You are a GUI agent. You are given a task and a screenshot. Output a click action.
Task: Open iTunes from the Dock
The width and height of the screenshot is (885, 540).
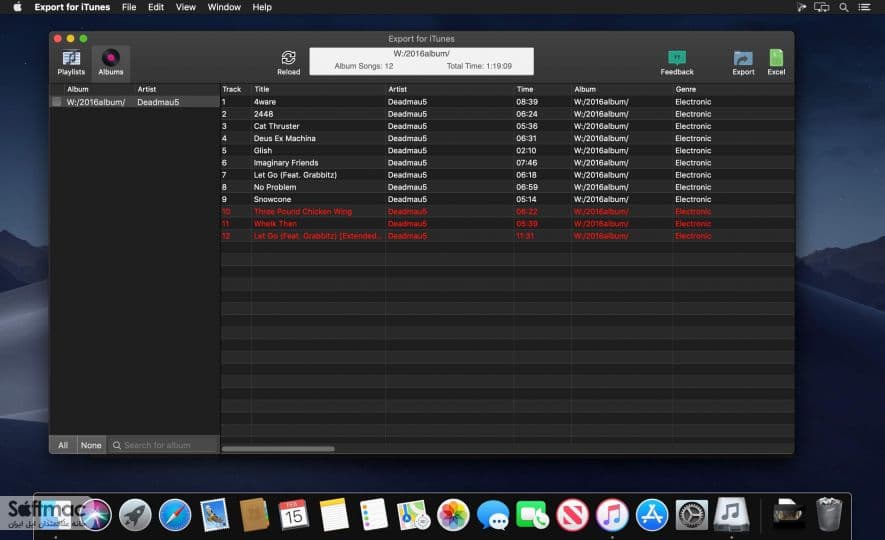[x=612, y=515]
